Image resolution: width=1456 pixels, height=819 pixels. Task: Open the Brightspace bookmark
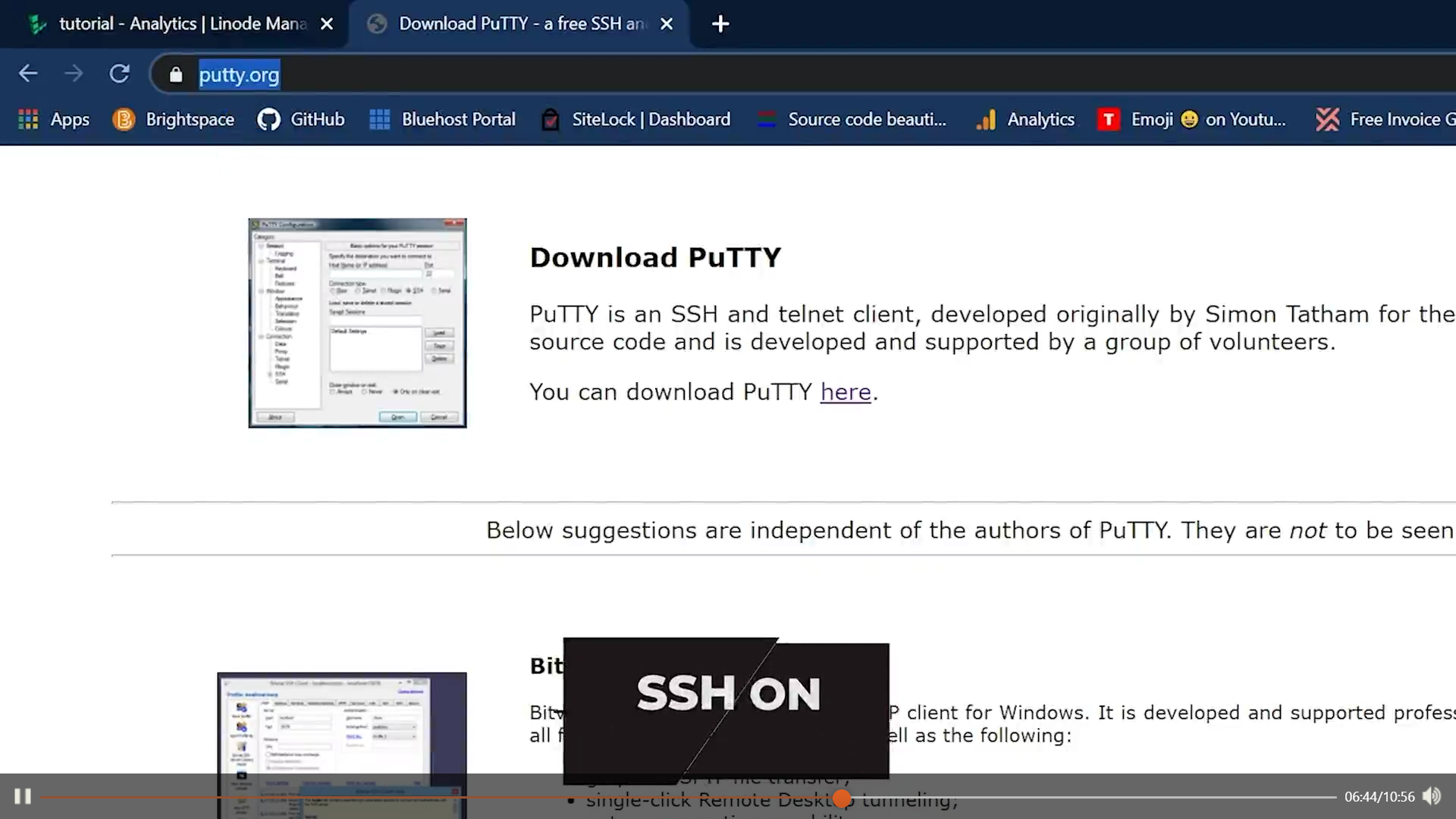coord(173,119)
